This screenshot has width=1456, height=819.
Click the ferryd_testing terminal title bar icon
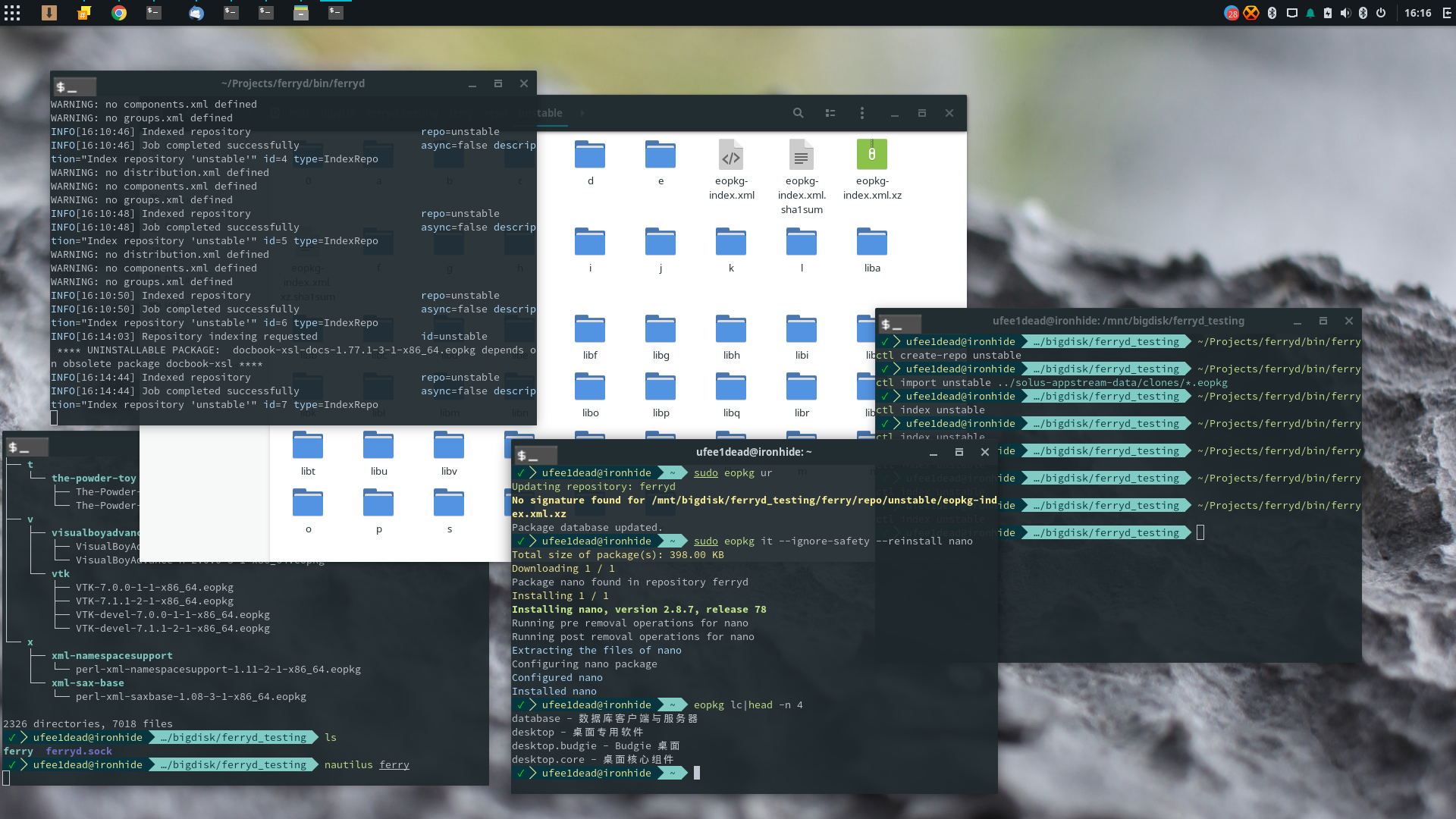click(x=899, y=324)
